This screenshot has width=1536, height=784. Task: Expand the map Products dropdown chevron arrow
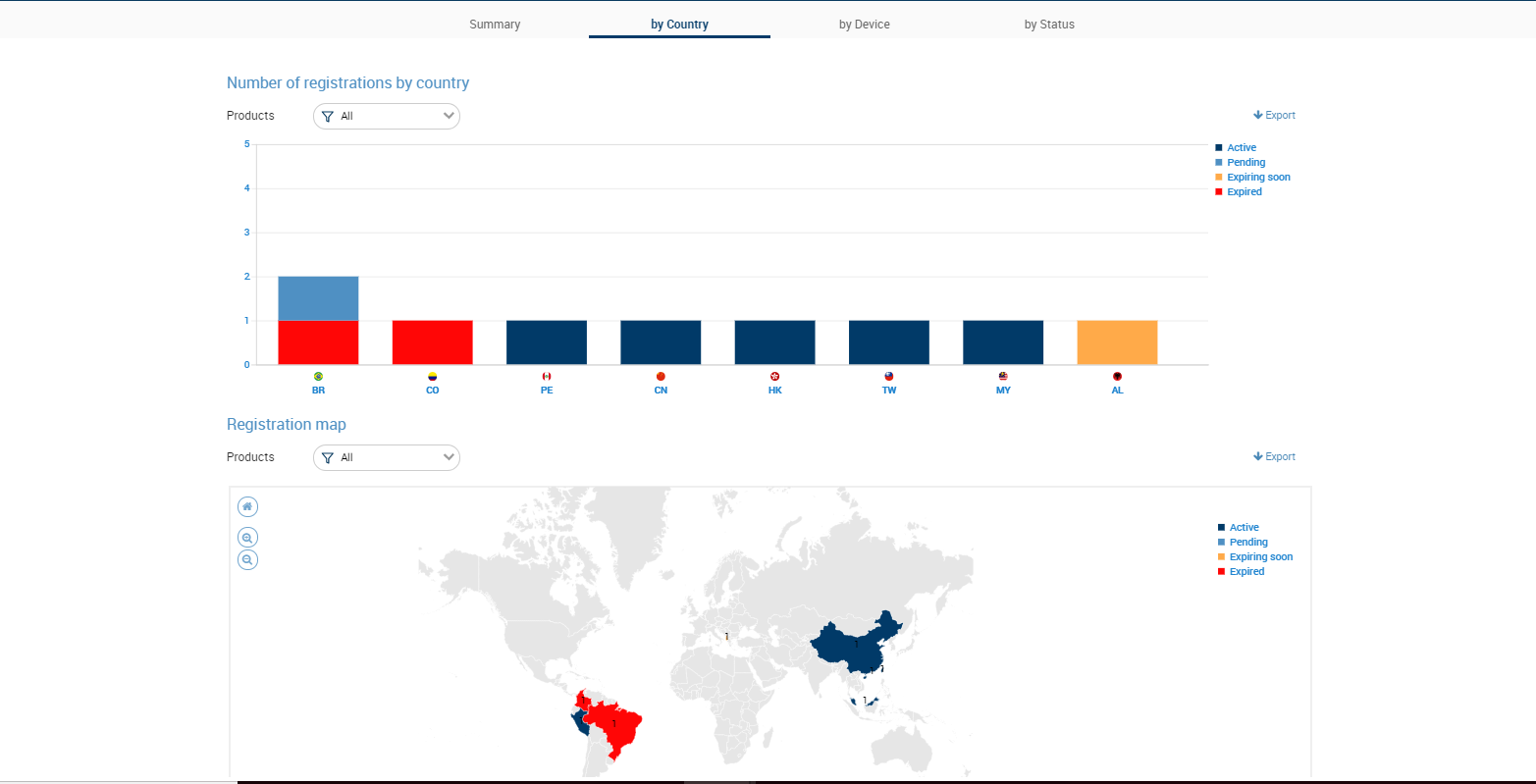pos(449,457)
